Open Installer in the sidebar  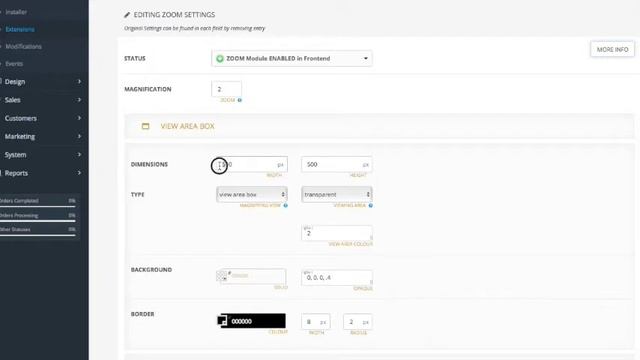coord(16,12)
